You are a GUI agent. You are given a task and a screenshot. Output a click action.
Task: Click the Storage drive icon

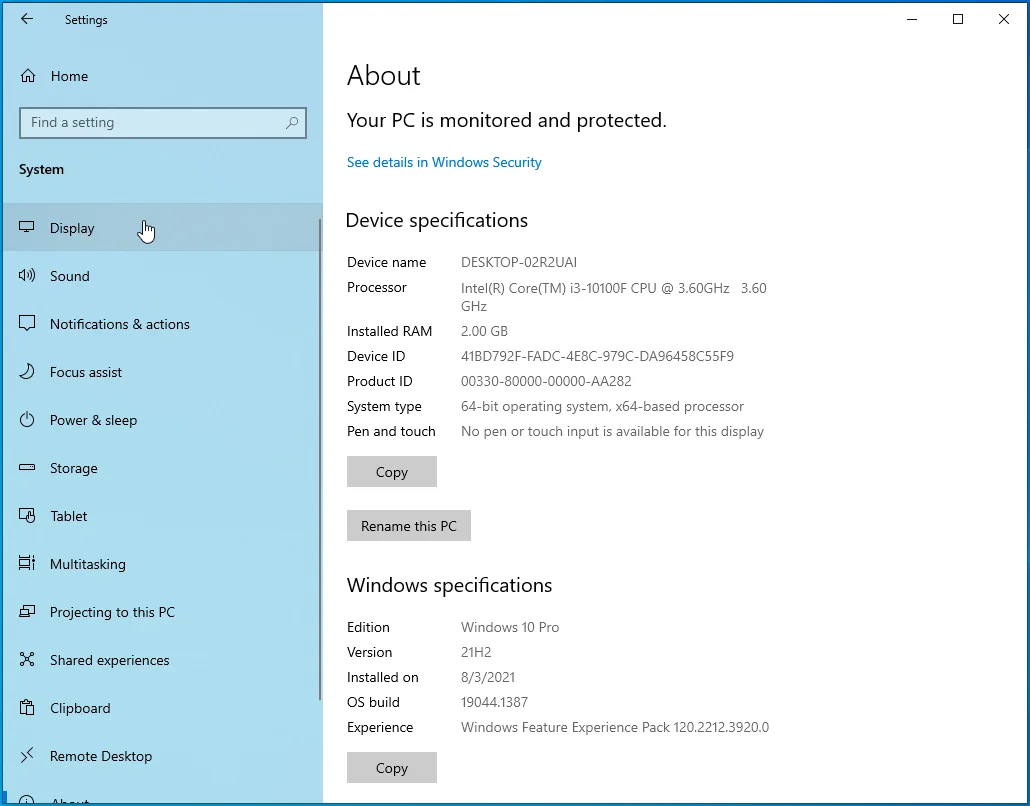pos(26,468)
